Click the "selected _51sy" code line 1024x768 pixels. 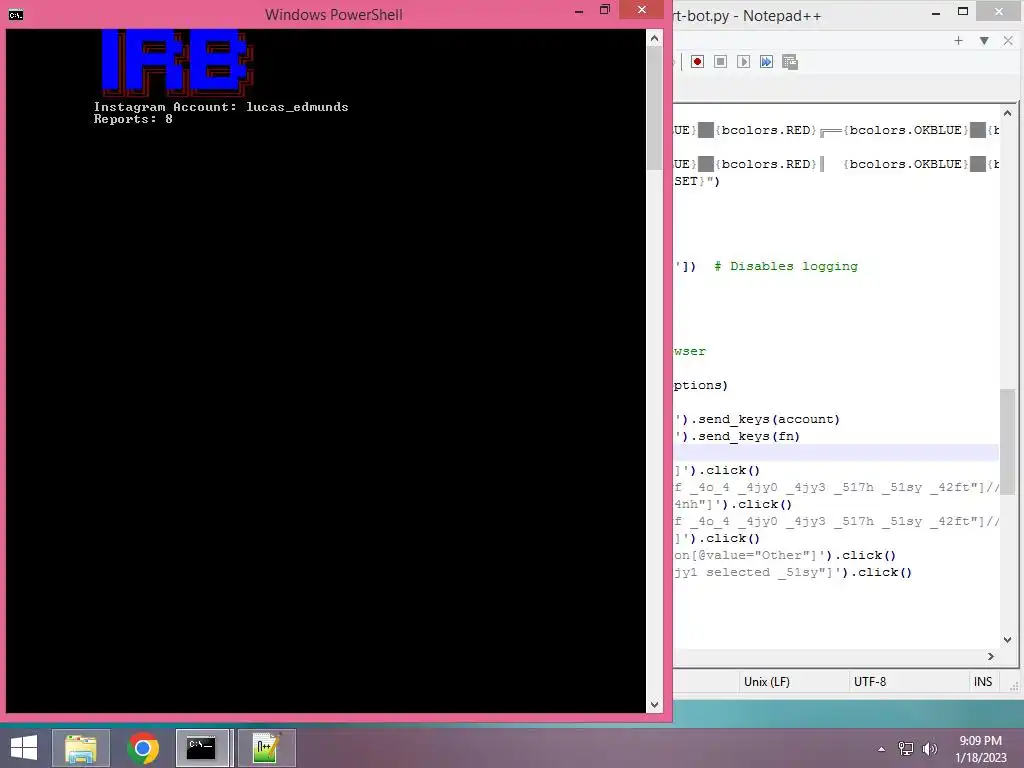[793, 572]
